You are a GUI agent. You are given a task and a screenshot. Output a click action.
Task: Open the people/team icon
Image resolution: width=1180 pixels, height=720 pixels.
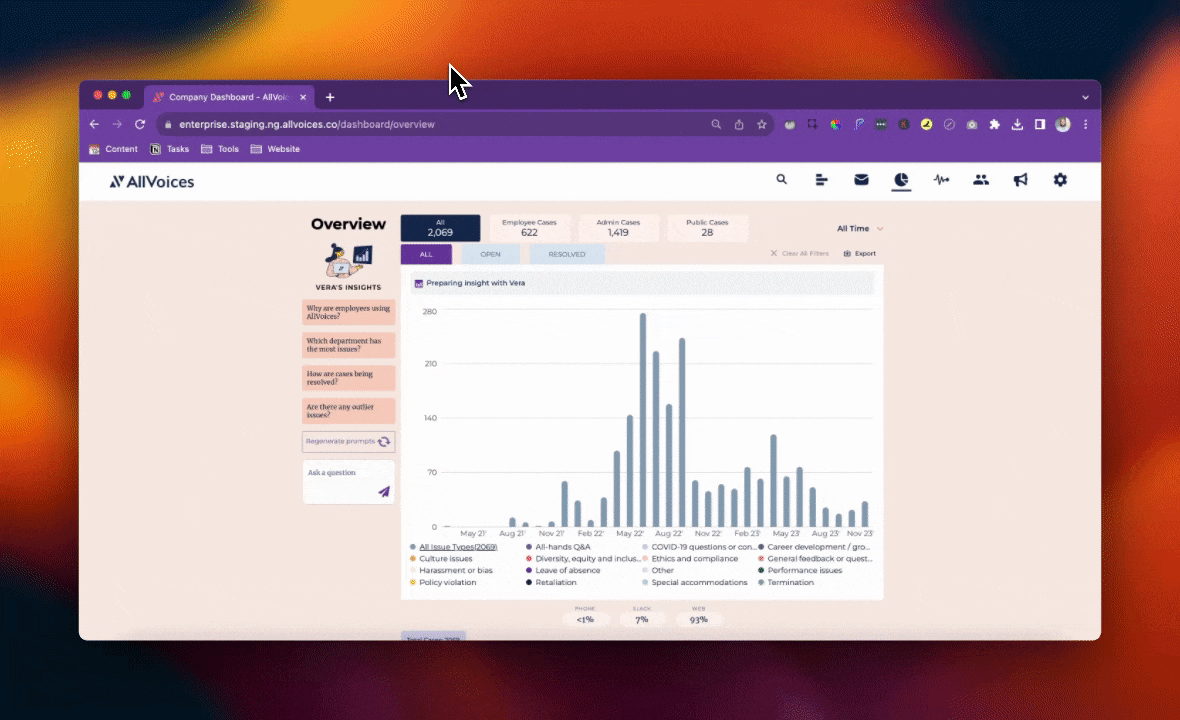(981, 180)
